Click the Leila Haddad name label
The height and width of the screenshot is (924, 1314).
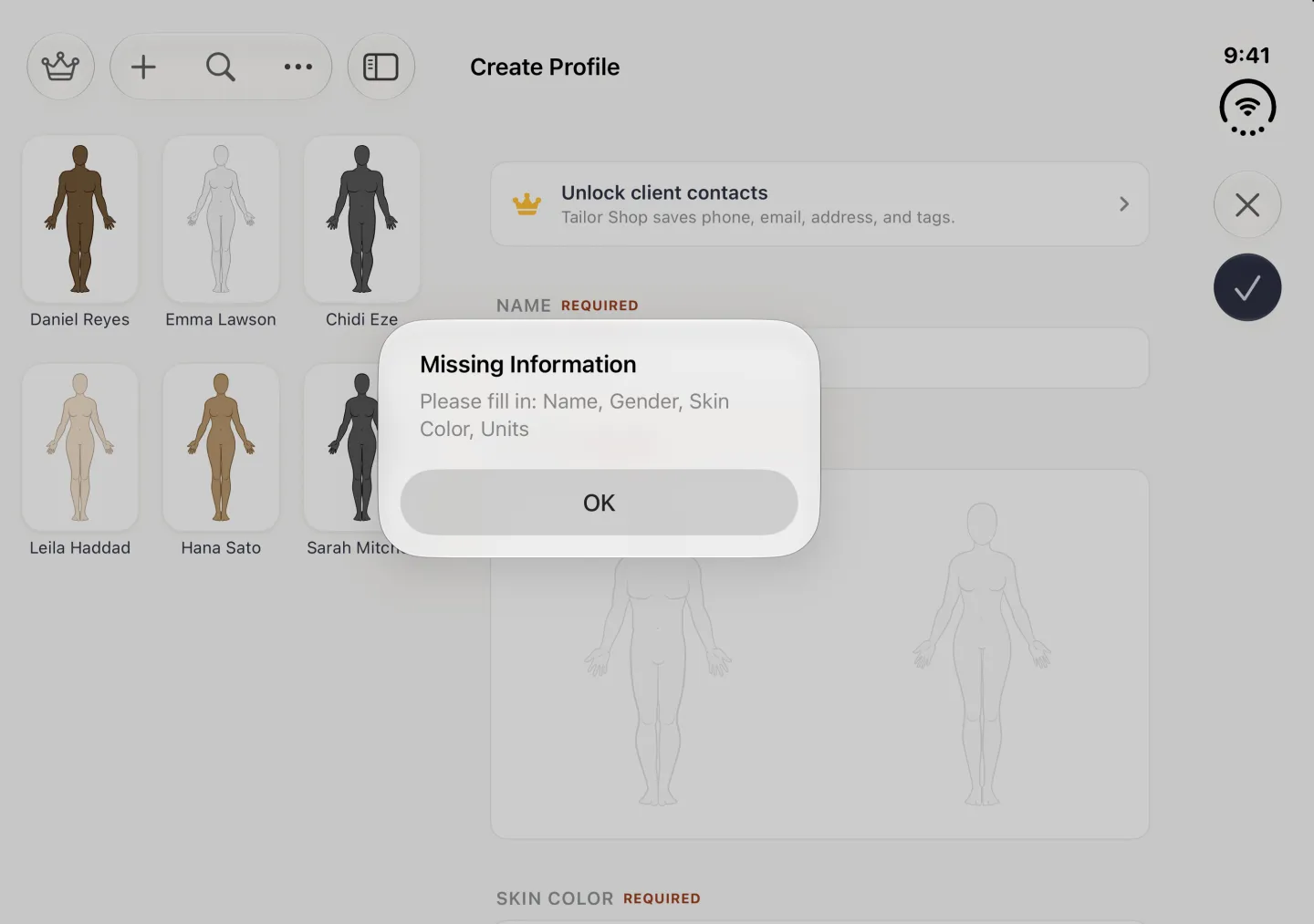click(80, 547)
